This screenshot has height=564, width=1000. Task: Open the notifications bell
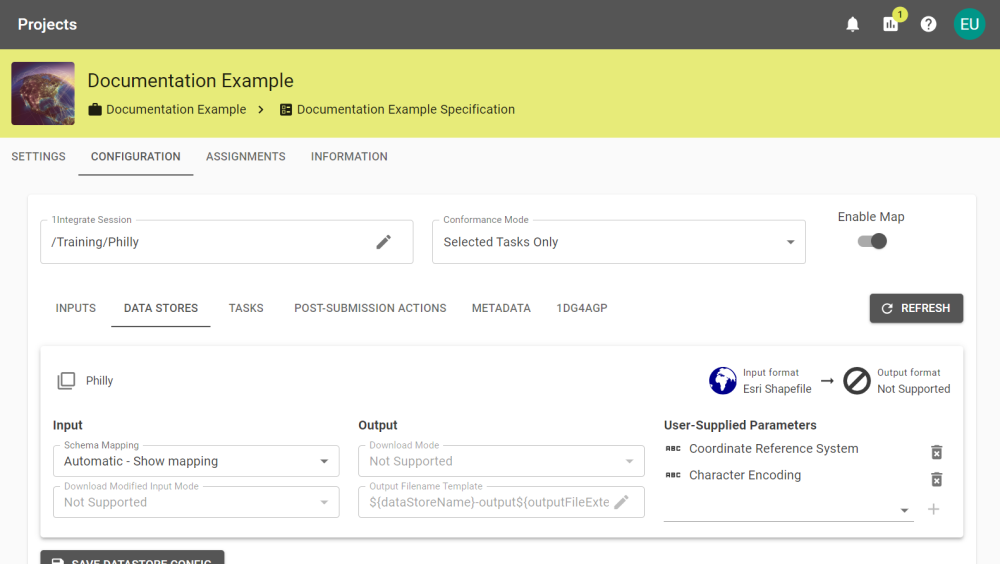click(x=852, y=24)
